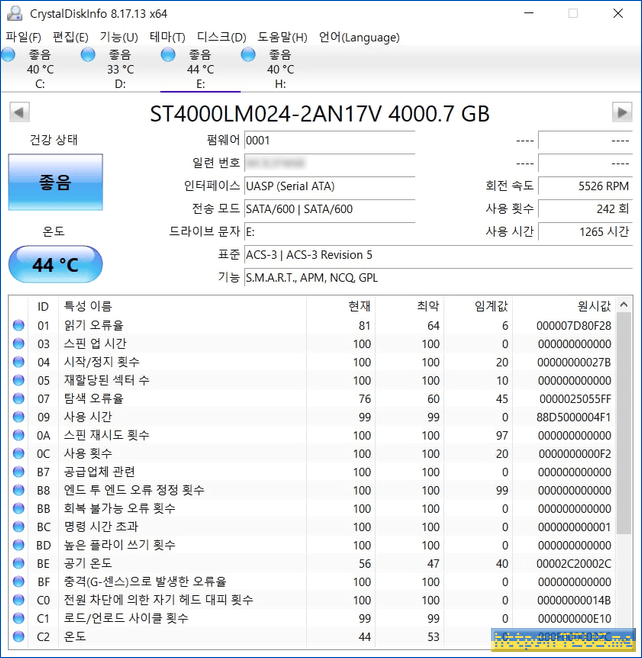This screenshot has height=658, width=642.
Task: Click the 원시값 column header
Action: (564, 306)
